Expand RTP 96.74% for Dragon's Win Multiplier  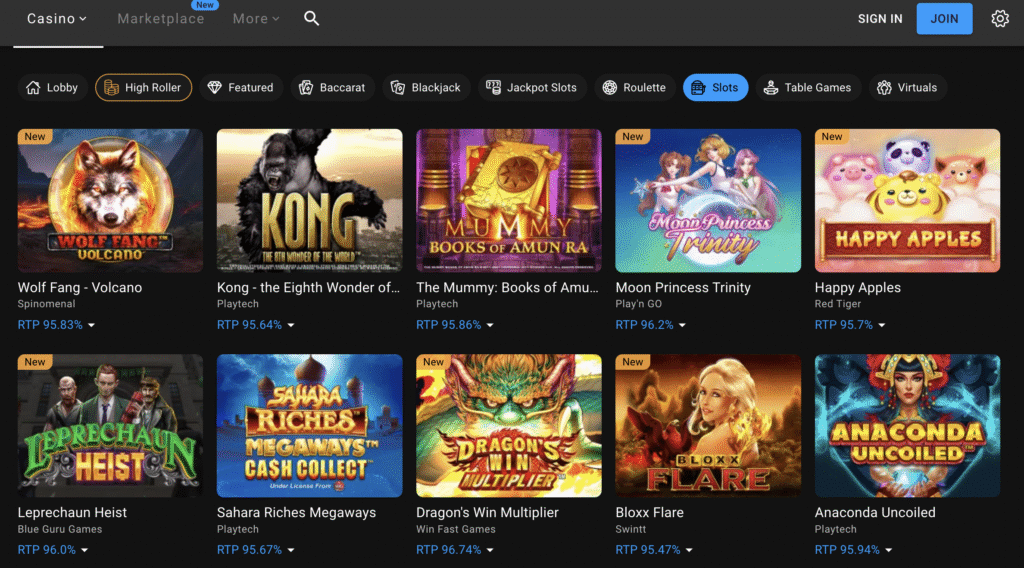point(455,550)
